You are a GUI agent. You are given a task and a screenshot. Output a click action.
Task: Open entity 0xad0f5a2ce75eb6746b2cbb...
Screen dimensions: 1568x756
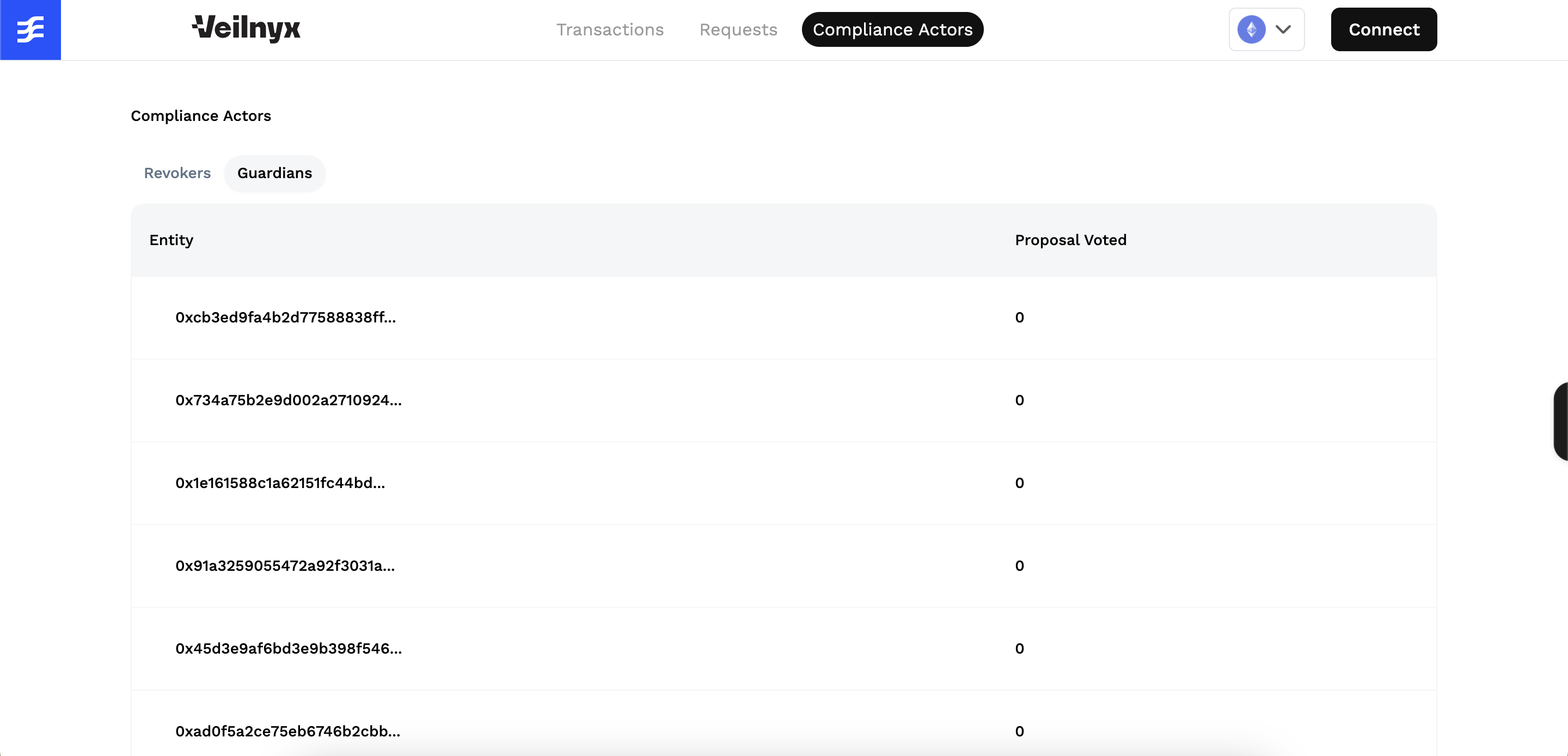point(288,731)
